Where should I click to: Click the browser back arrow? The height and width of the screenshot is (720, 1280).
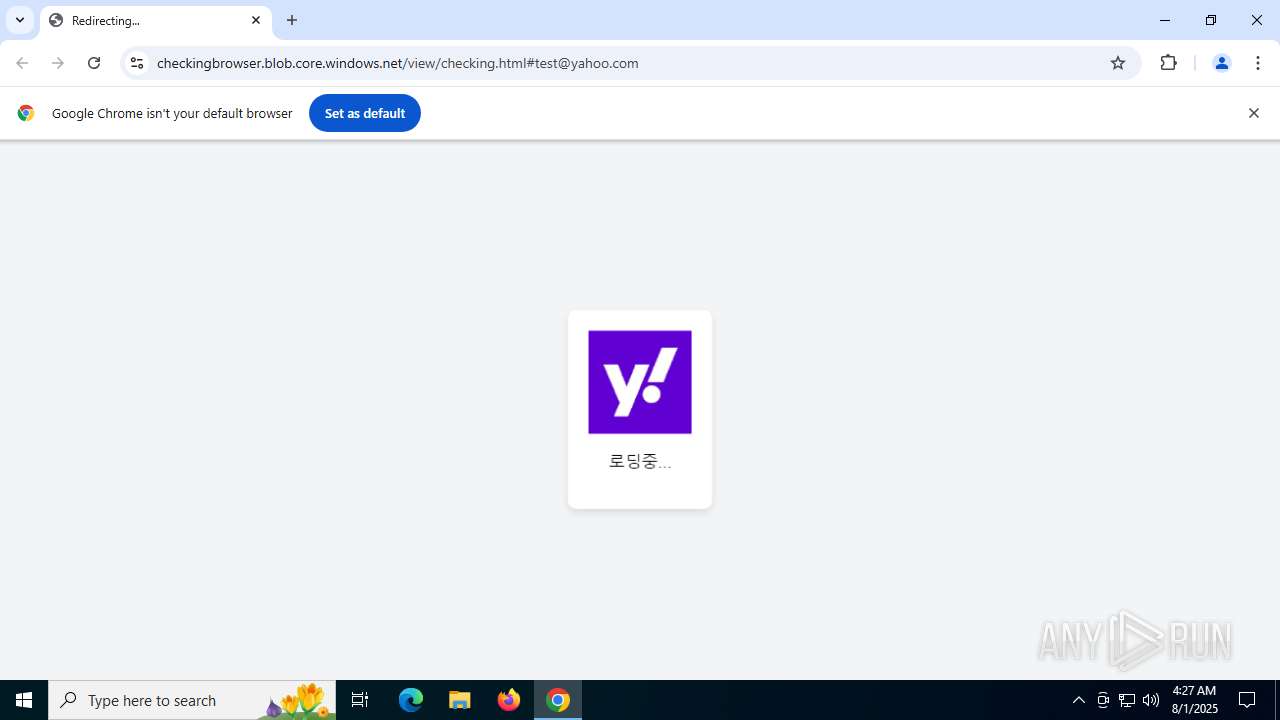click(x=22, y=63)
